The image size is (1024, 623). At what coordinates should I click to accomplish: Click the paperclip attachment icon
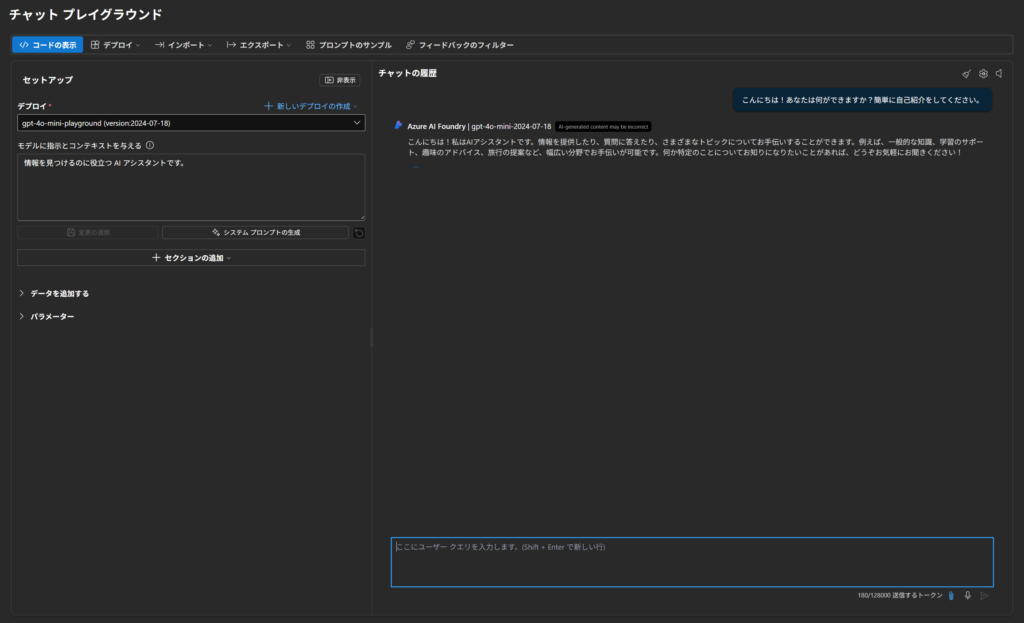click(951, 595)
